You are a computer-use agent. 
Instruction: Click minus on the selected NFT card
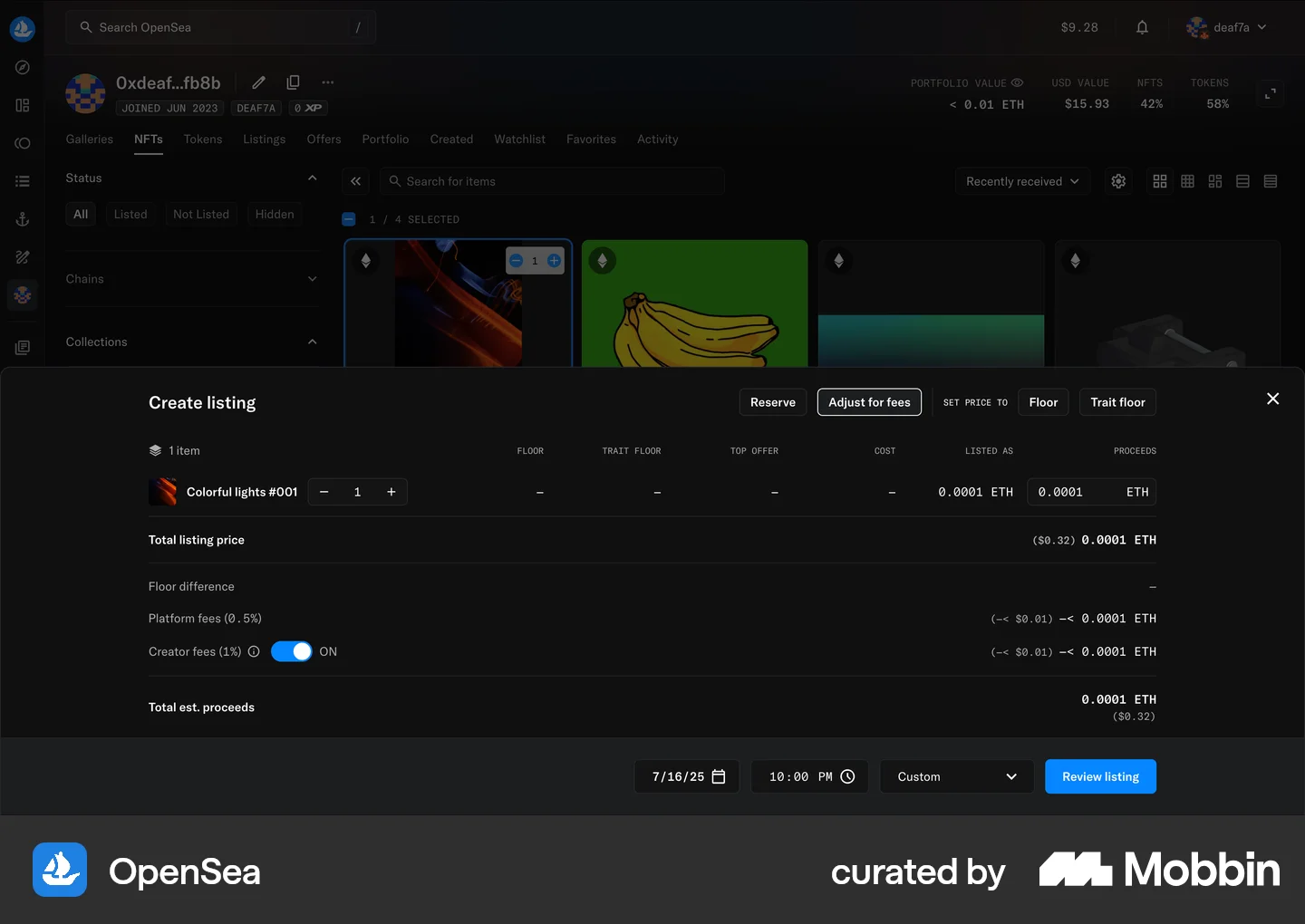516,261
